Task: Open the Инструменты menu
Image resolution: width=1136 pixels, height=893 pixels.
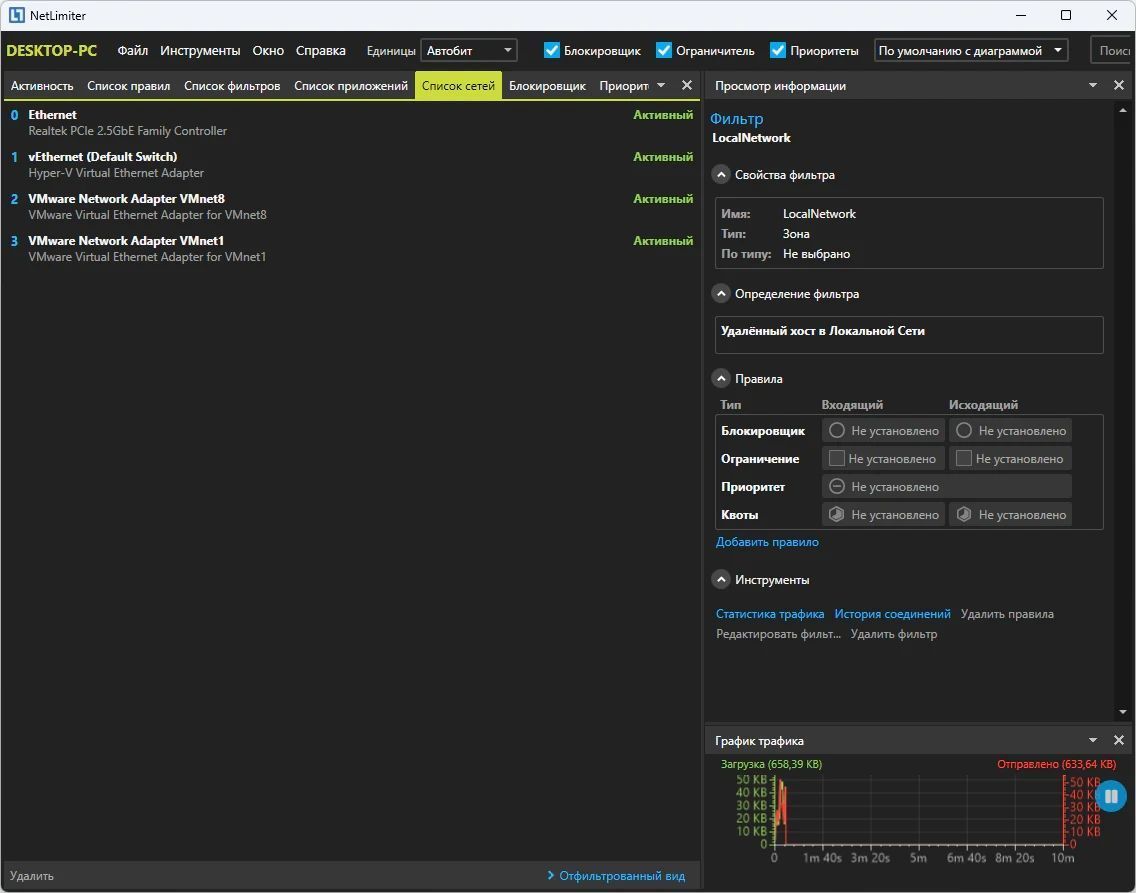Action: coord(200,51)
